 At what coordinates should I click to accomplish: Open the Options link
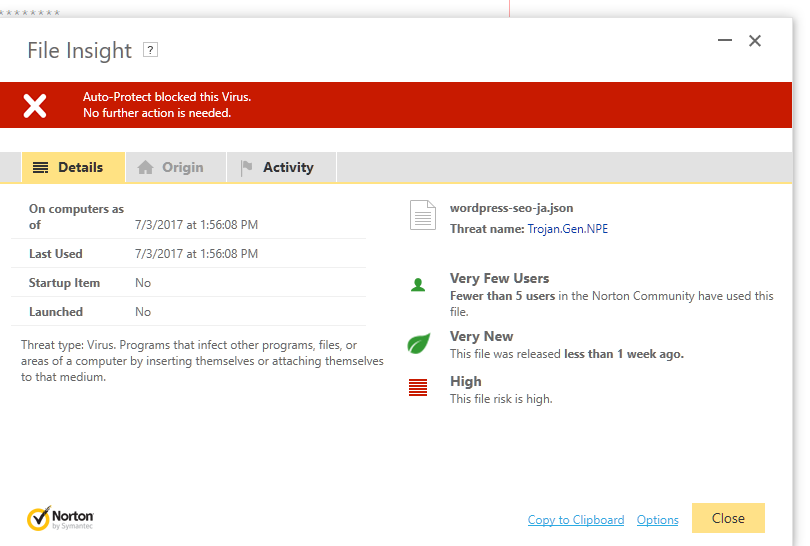pyautogui.click(x=657, y=520)
